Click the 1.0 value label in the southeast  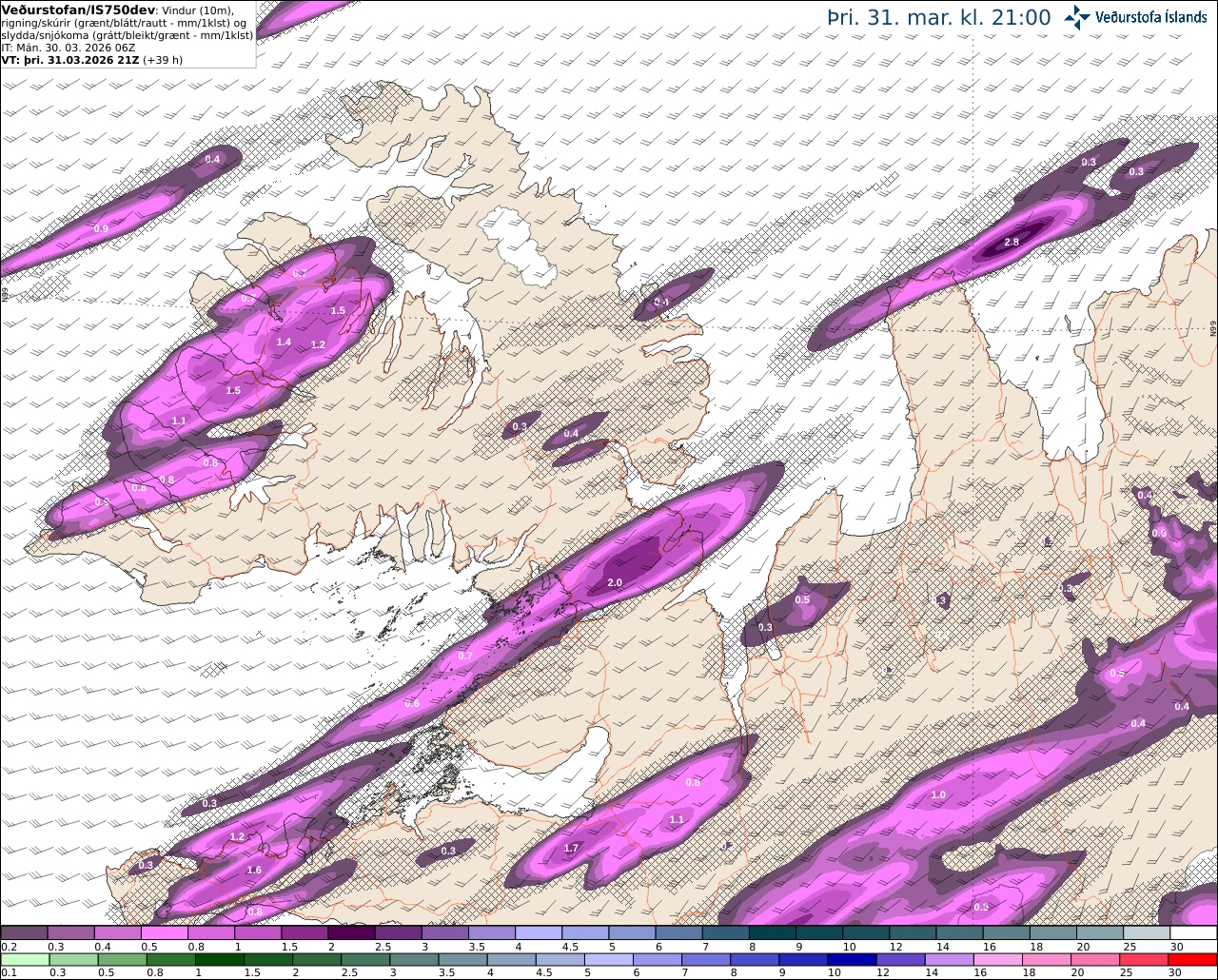tap(938, 794)
